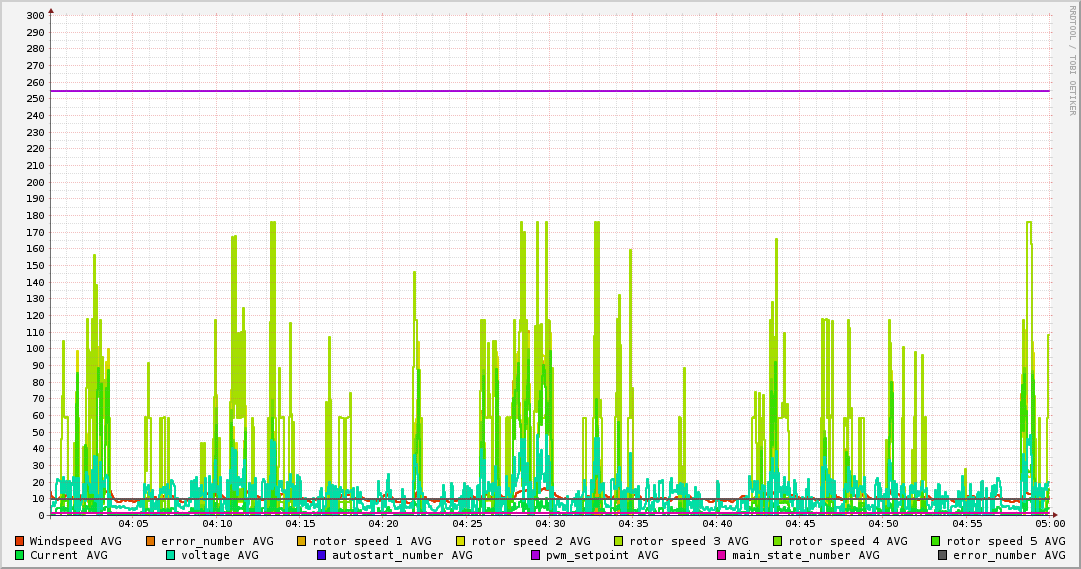Select the green Current AVG legend swatch

pos(20,555)
